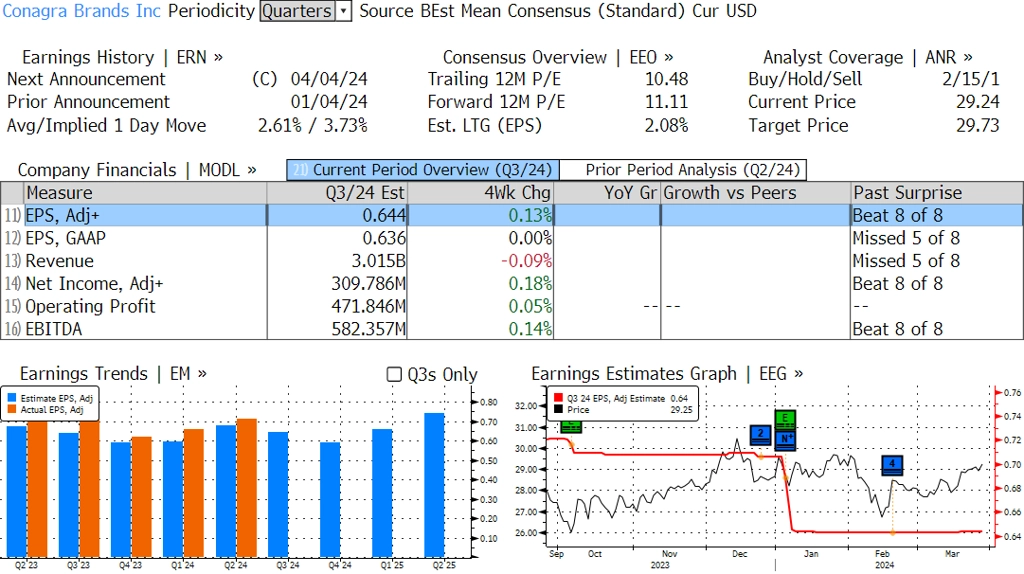Click Revenue estimate value 3.015B
Viewport: 1024px width, 574px height.
pos(379,261)
